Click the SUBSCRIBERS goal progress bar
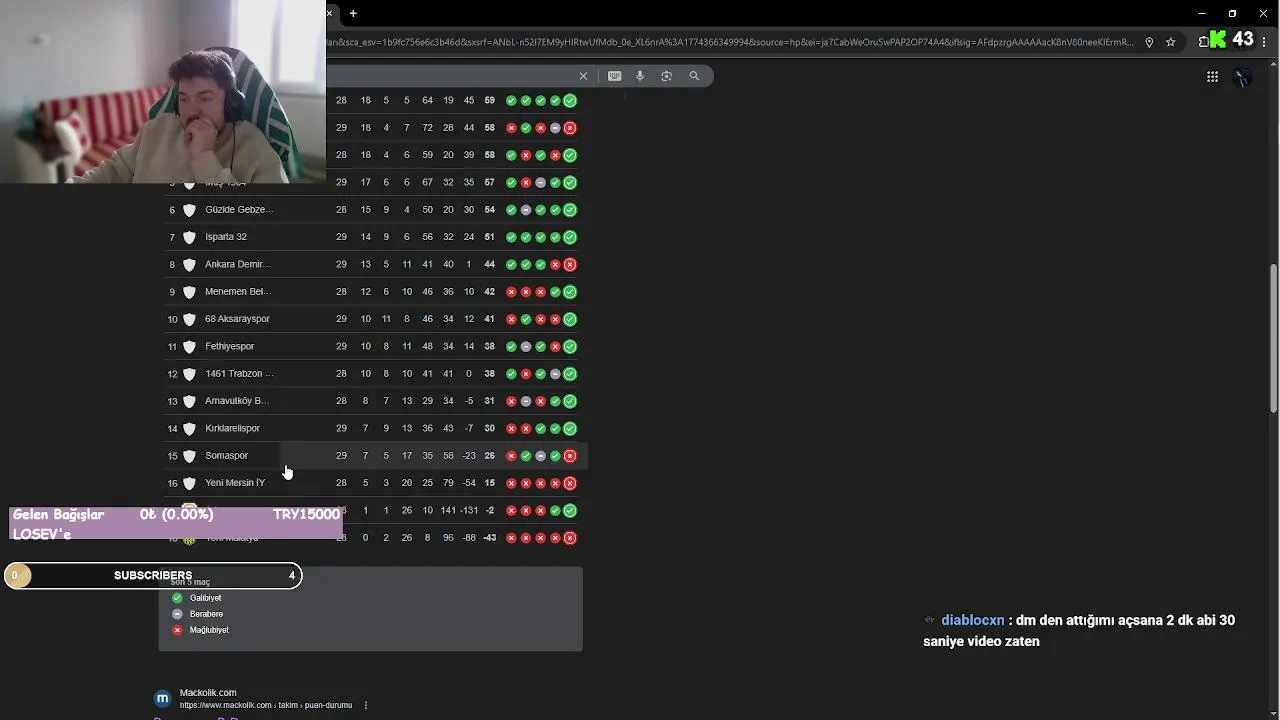Viewport: 1280px width, 720px height. (x=153, y=575)
